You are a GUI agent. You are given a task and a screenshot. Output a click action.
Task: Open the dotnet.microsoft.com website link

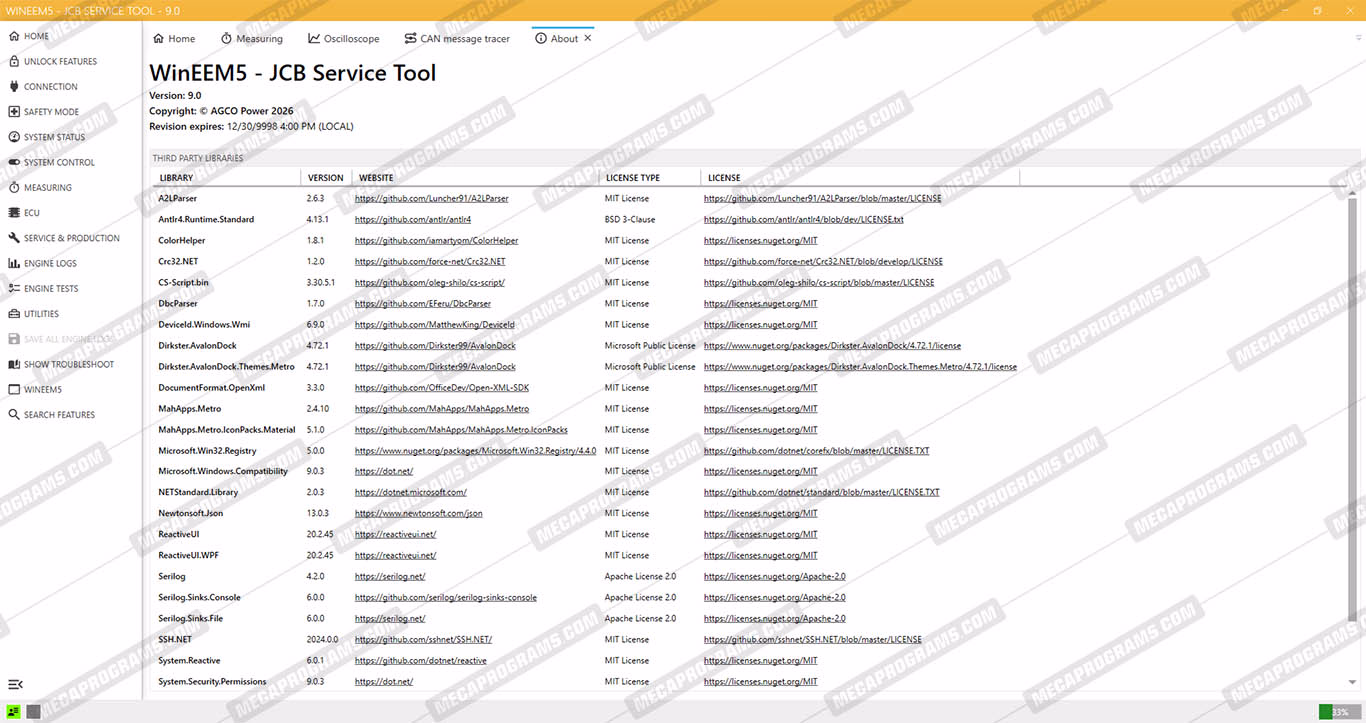pyautogui.click(x=410, y=492)
